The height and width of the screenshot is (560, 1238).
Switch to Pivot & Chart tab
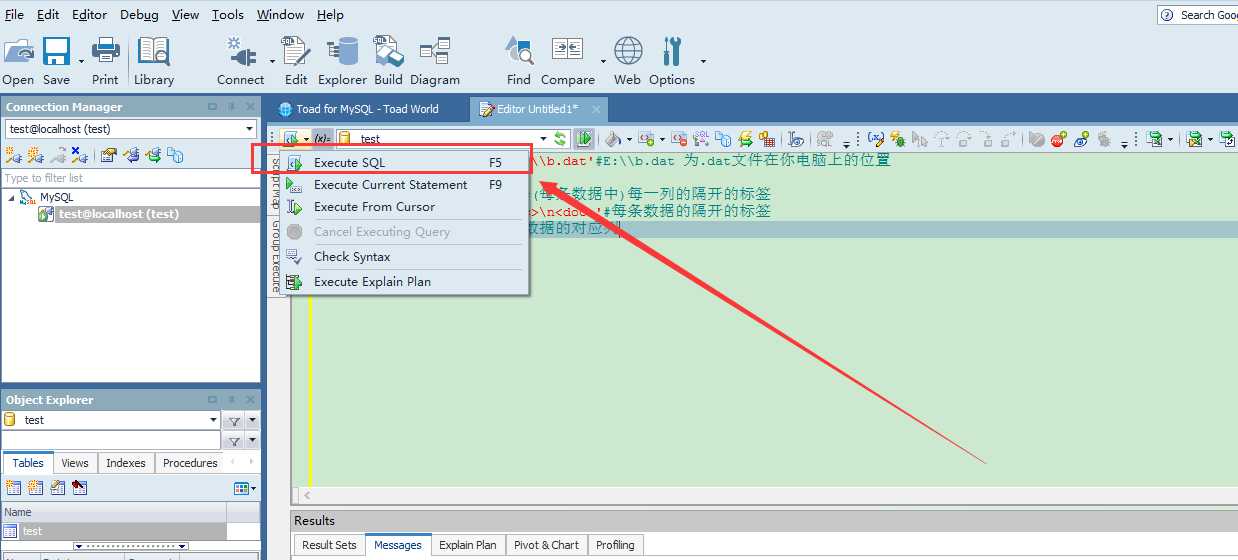coord(546,545)
